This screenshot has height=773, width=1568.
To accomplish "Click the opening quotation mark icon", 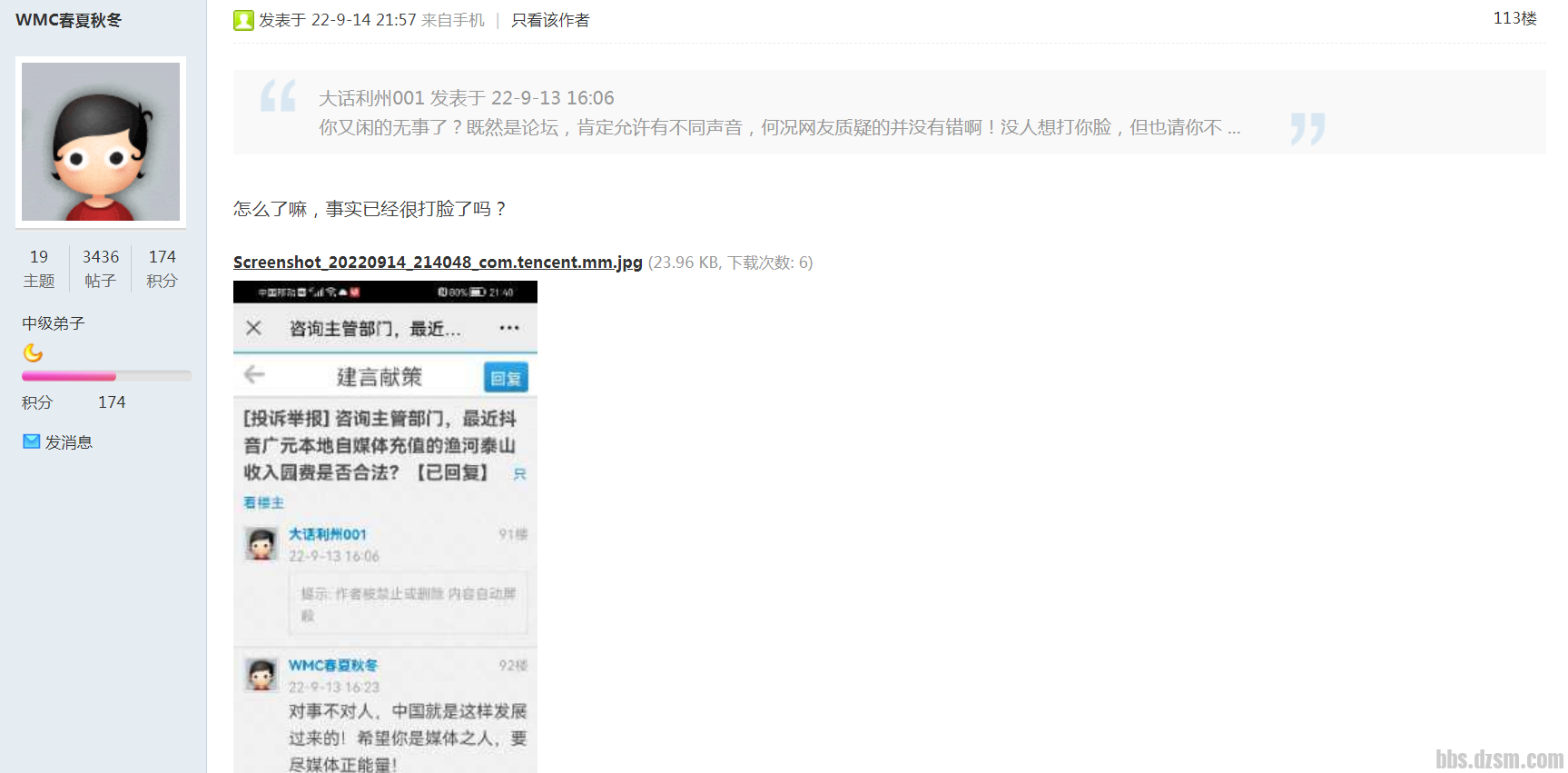I will (278, 96).
